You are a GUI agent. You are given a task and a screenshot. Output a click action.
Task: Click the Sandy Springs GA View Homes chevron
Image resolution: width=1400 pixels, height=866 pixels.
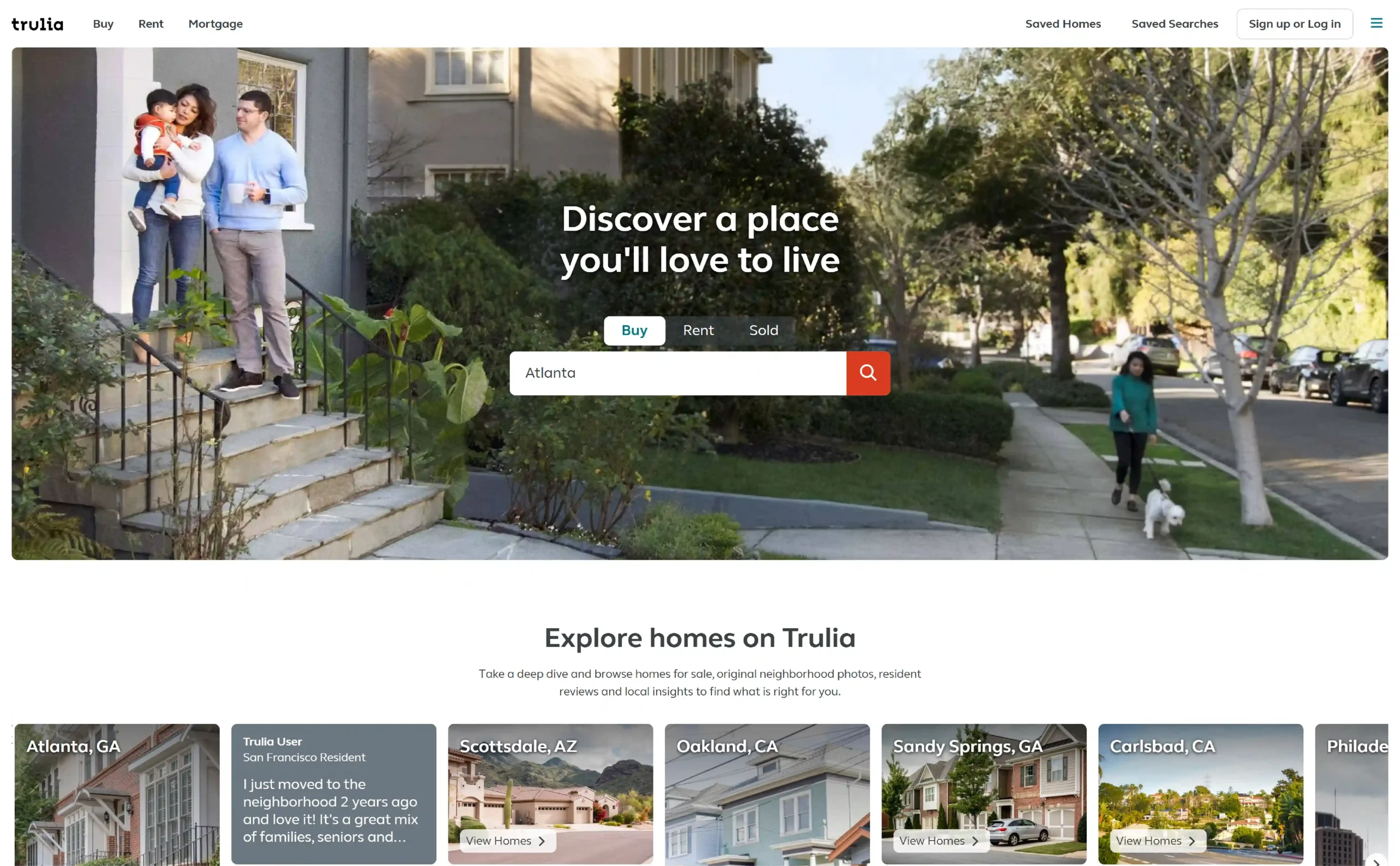tap(974, 840)
